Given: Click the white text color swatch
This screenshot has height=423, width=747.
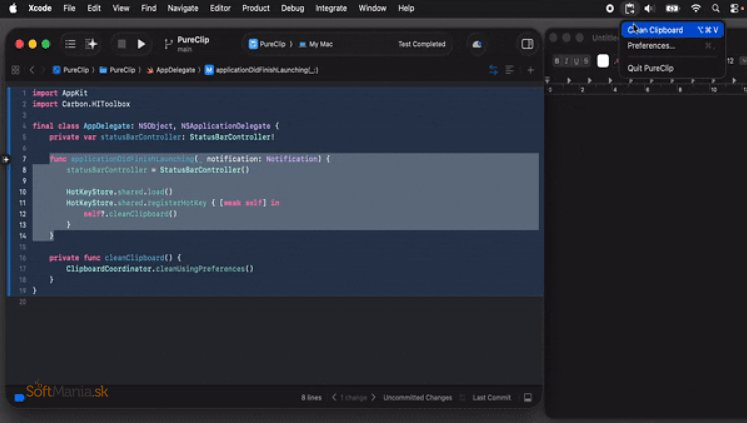Looking at the screenshot, I should (x=603, y=61).
